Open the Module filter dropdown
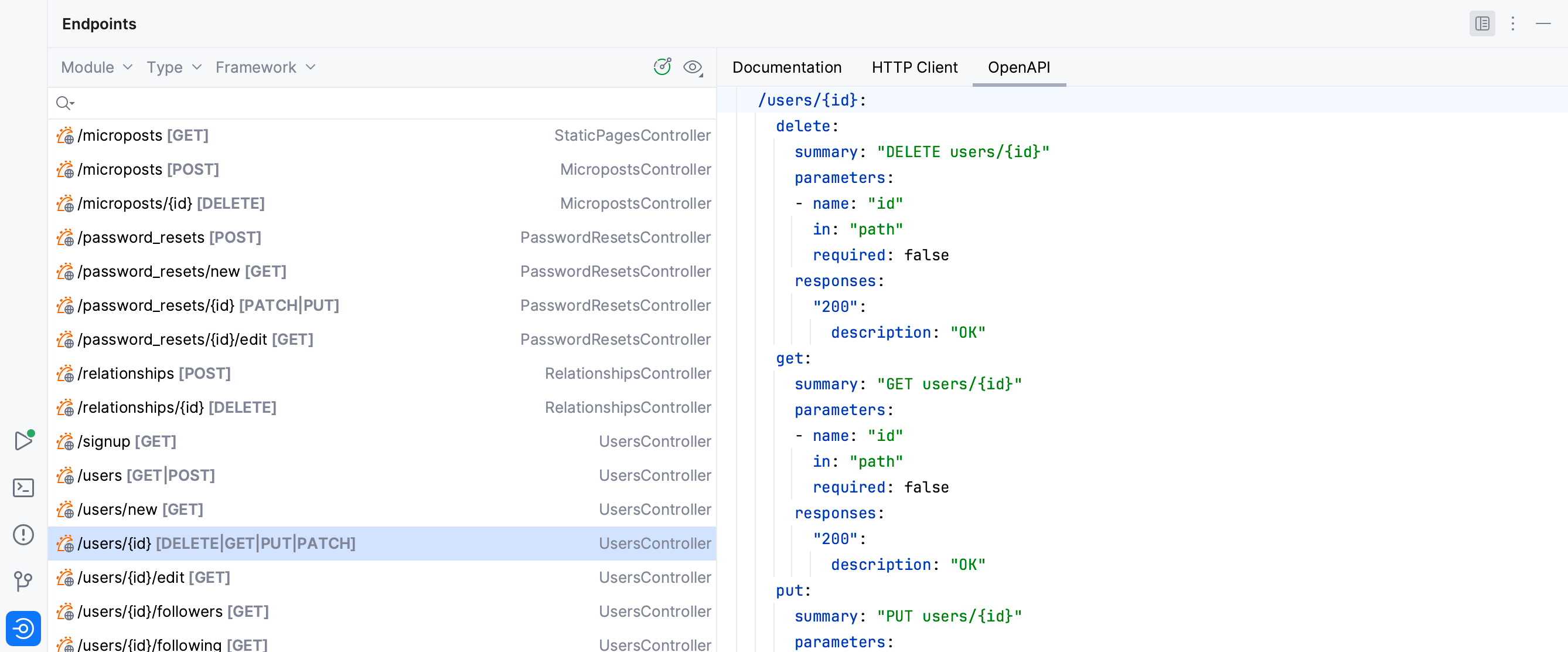Screen dimensions: 1568x652 click(96, 67)
